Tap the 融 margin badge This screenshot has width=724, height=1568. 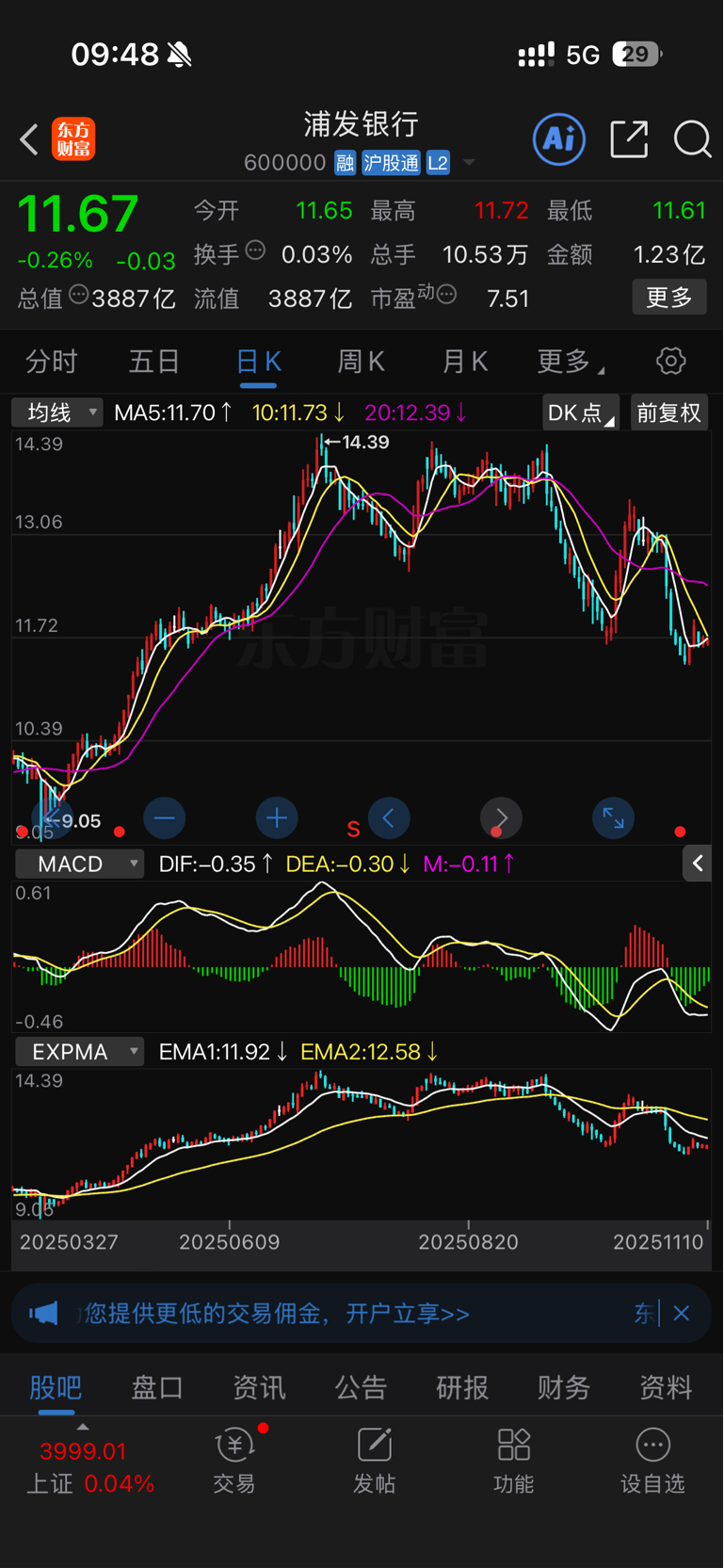tap(345, 163)
